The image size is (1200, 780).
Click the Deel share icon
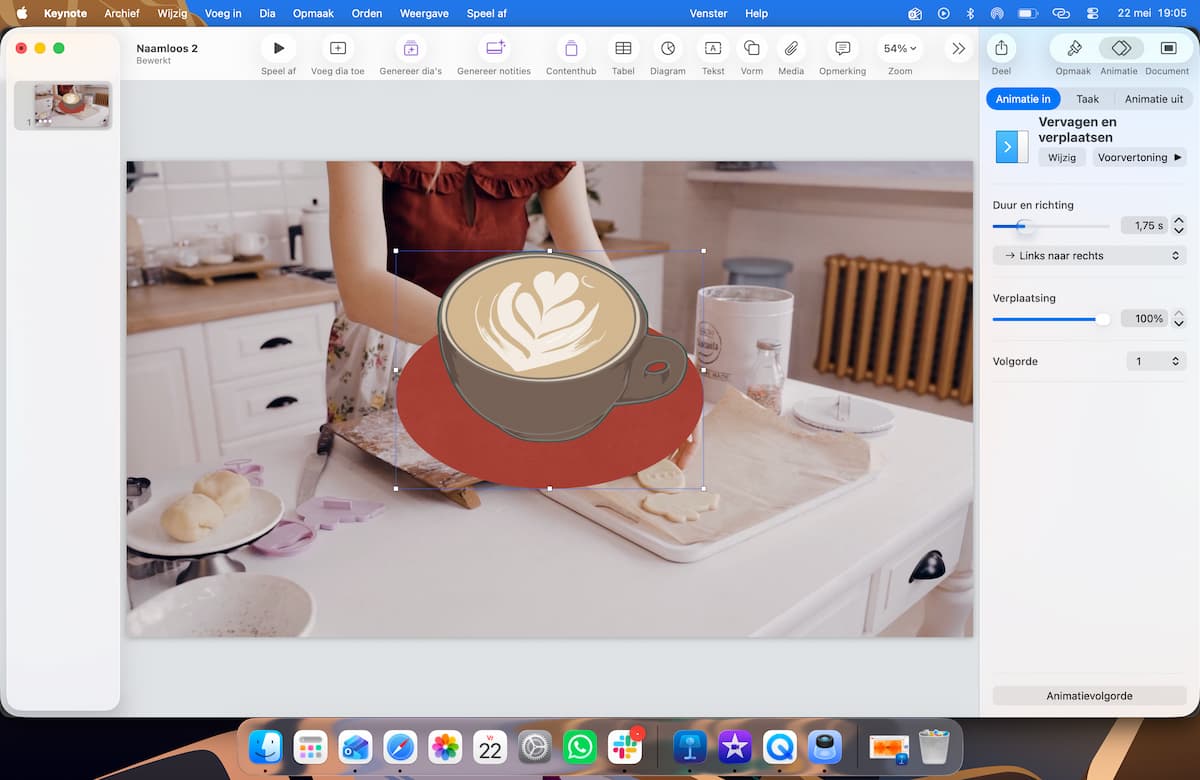pos(1001,48)
